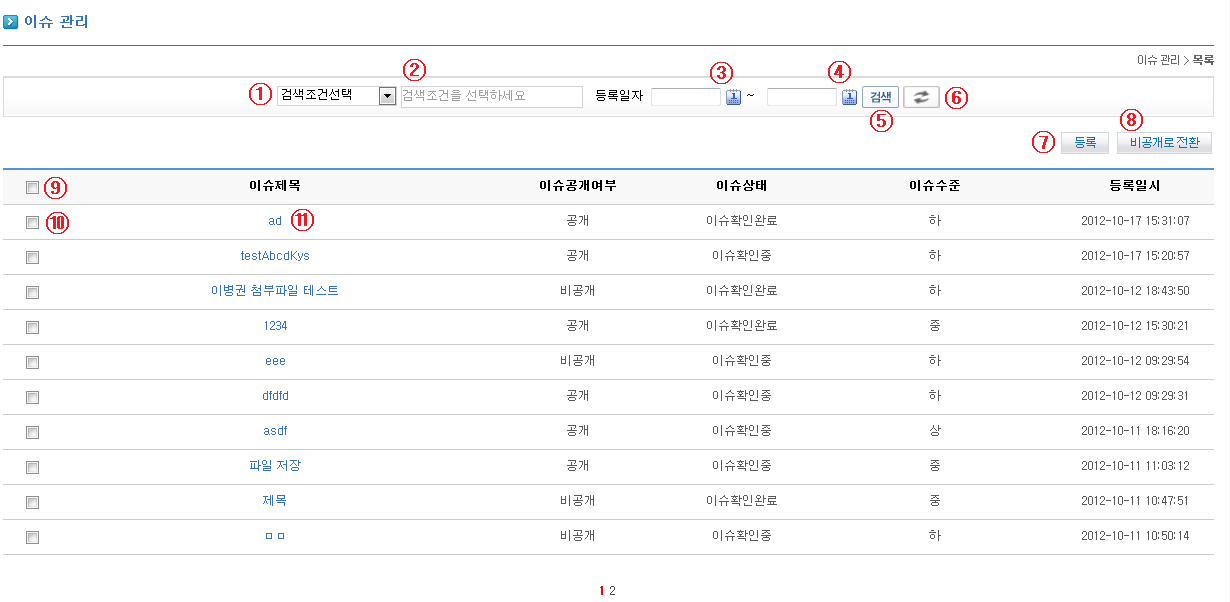Toggle the select-all header checkbox
The image size is (1230, 602).
pos(33,187)
